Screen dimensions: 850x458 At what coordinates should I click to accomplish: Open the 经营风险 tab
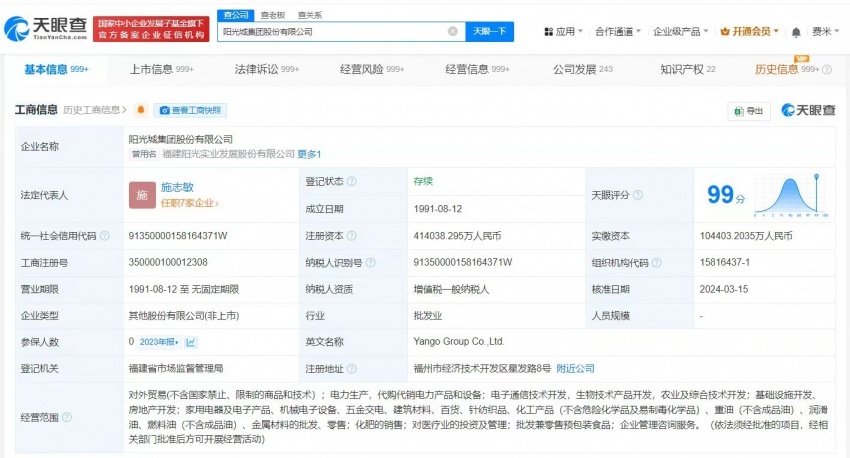(x=372, y=69)
